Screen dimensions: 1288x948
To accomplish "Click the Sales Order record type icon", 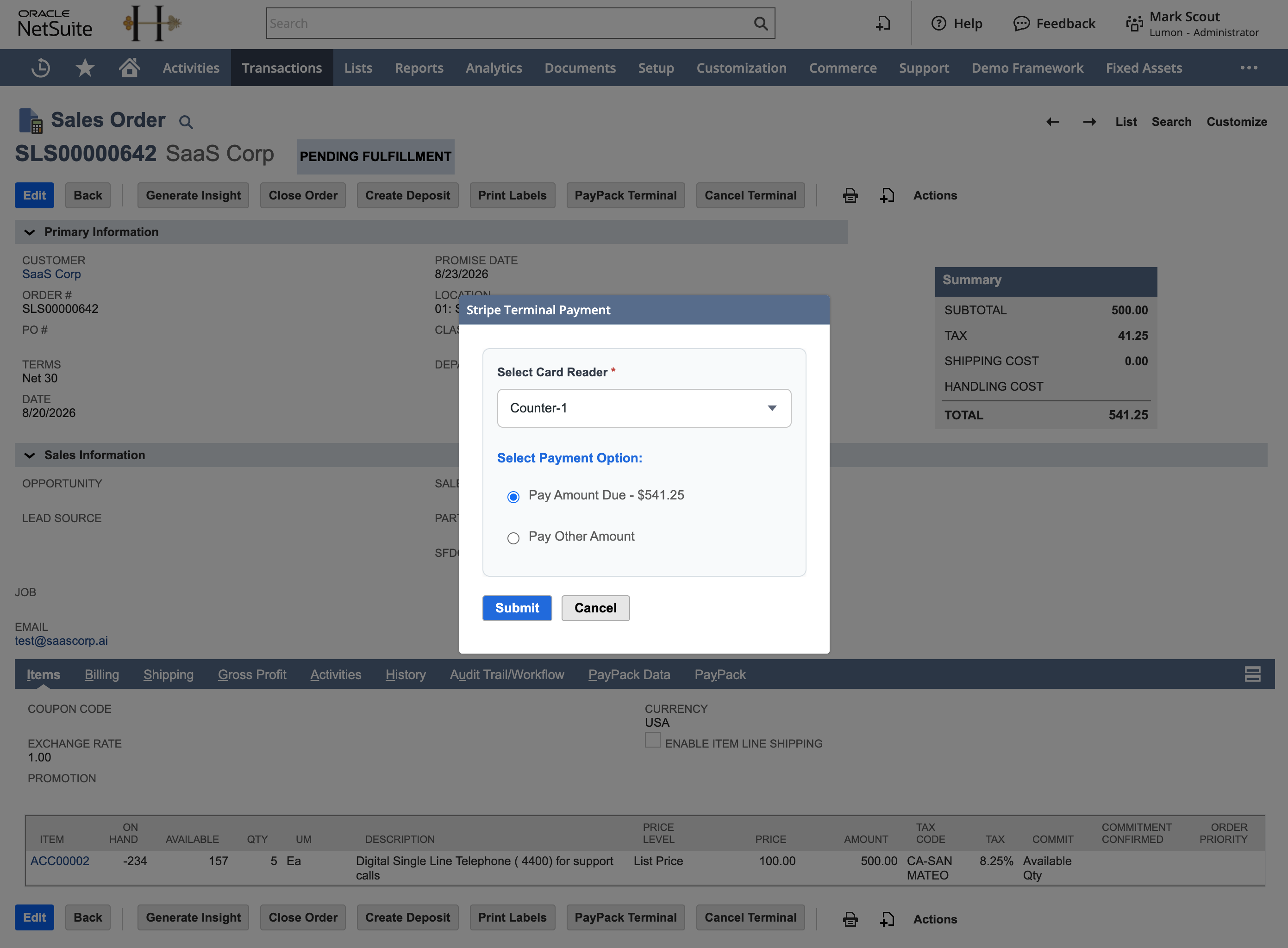I will pos(31,120).
